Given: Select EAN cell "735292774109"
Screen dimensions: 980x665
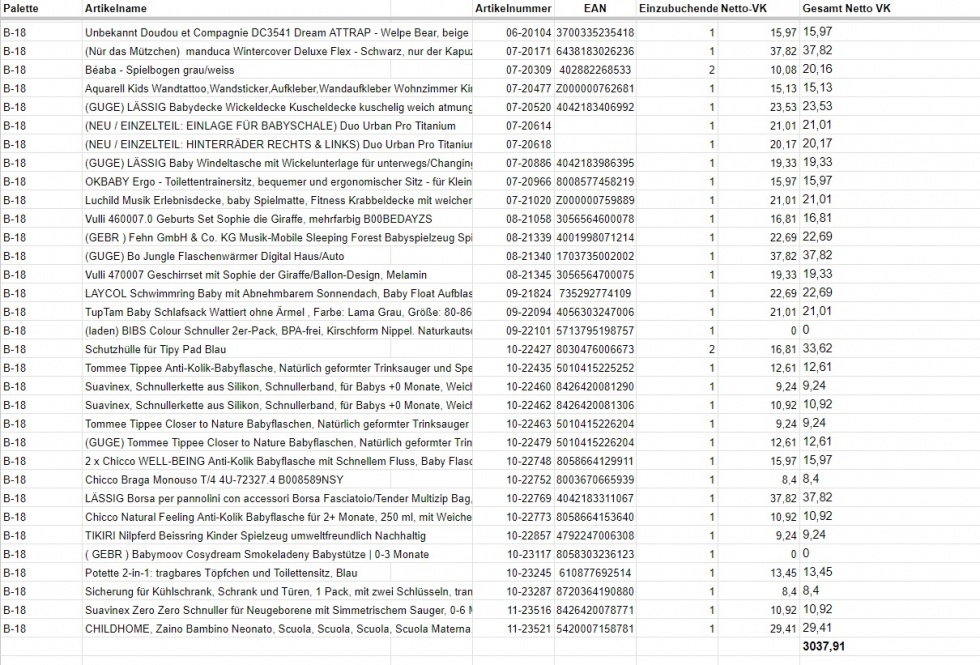Looking at the screenshot, I should coord(595,294).
